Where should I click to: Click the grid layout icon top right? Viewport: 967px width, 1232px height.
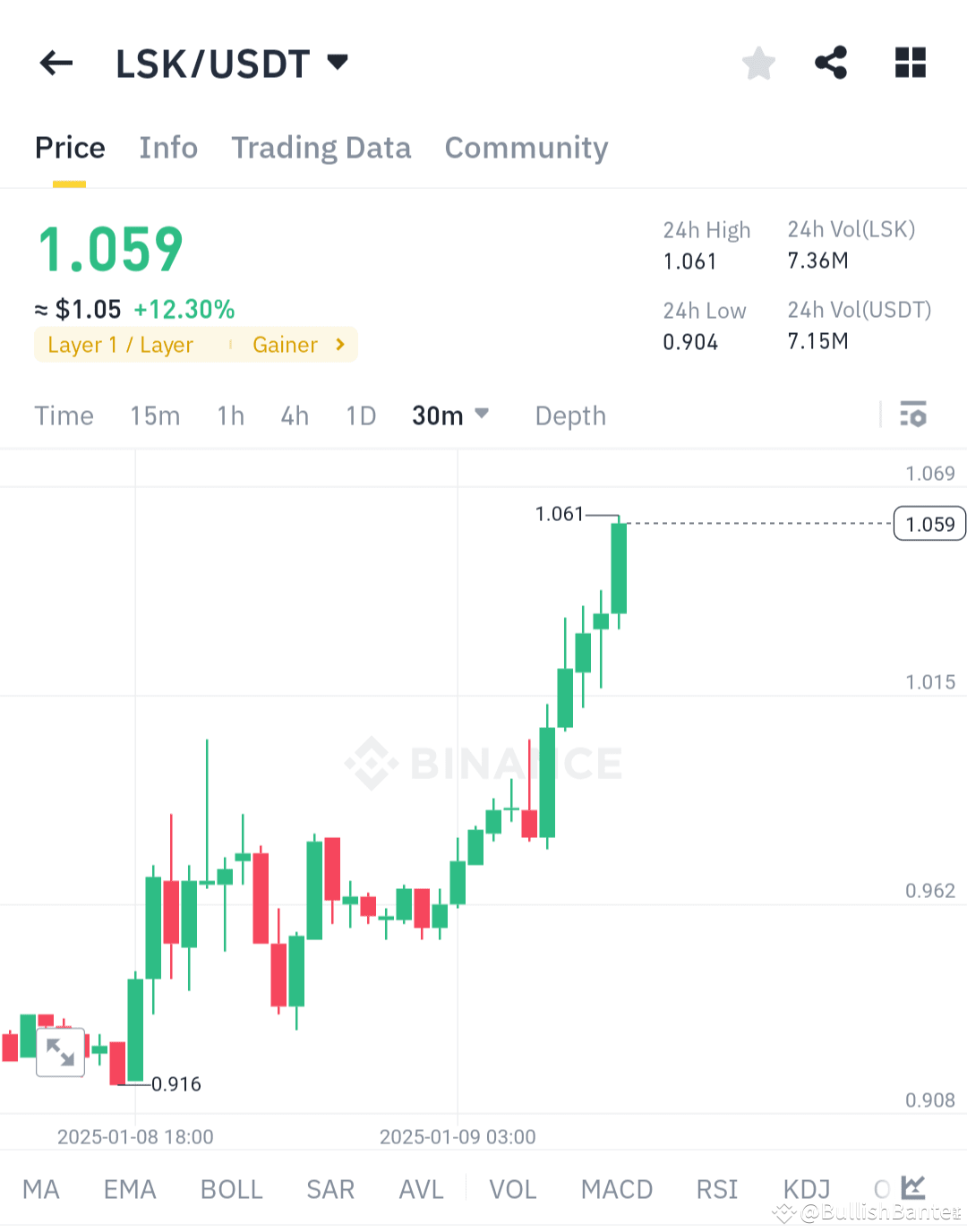click(911, 63)
